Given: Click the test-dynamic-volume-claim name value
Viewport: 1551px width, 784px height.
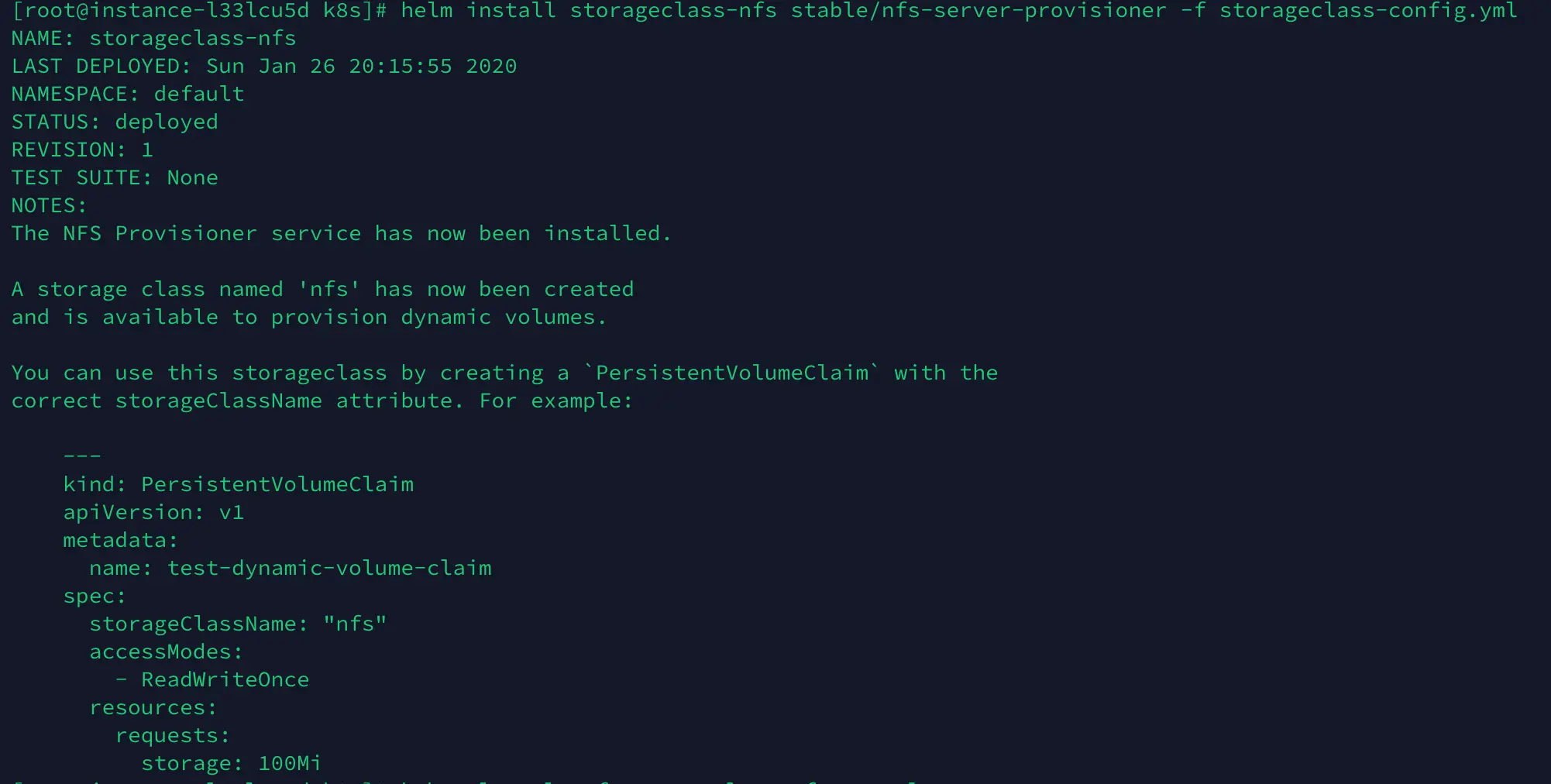Looking at the screenshot, I should tap(329, 568).
